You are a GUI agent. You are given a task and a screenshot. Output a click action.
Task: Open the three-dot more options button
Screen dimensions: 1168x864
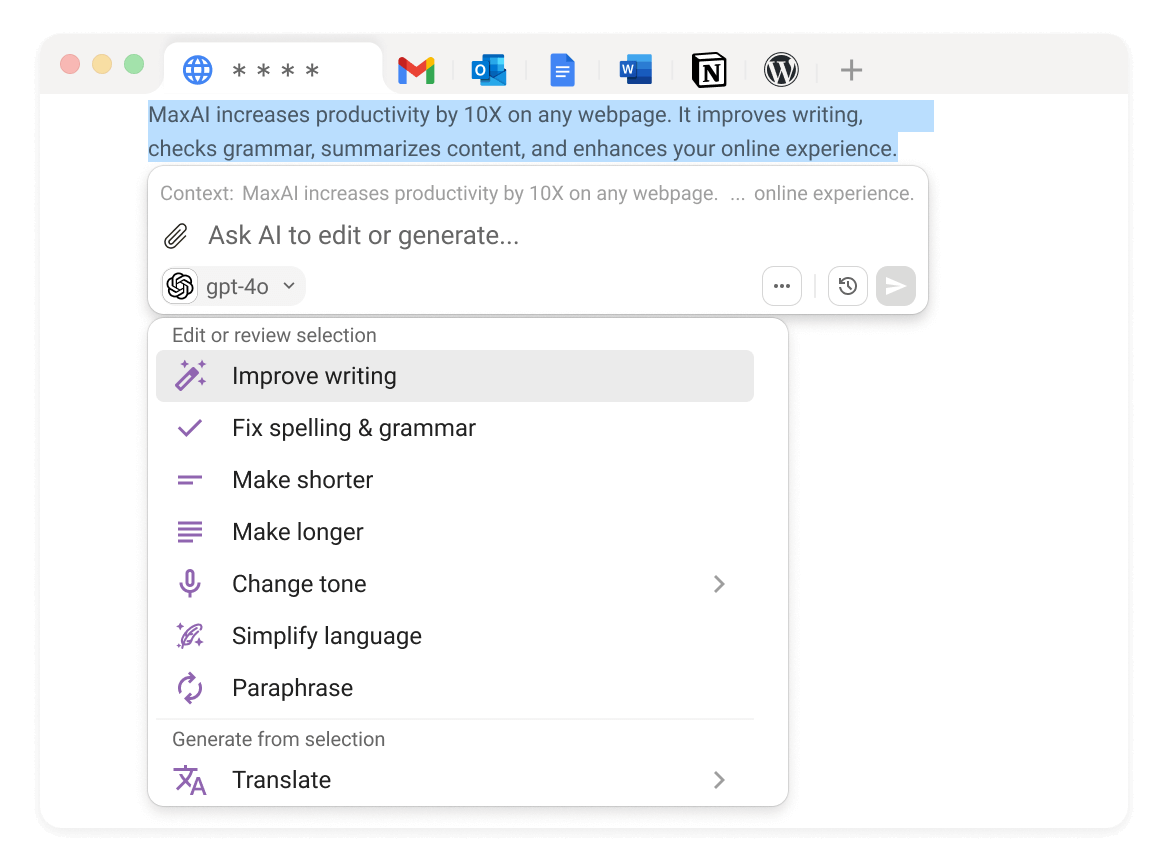coord(781,286)
